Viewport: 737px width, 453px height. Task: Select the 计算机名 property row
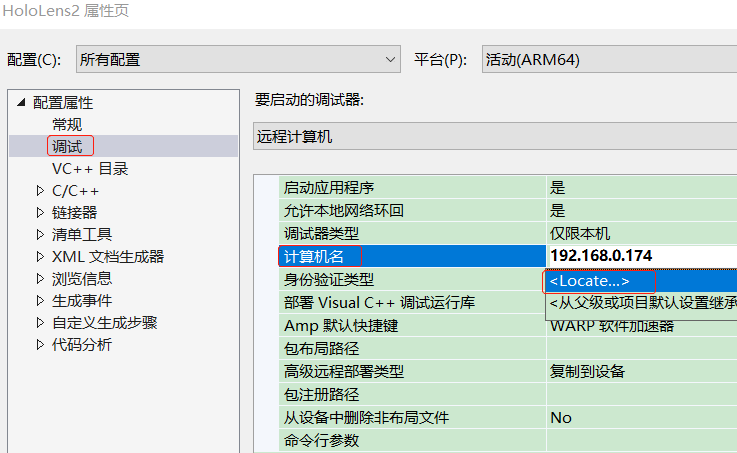[x=412, y=256]
